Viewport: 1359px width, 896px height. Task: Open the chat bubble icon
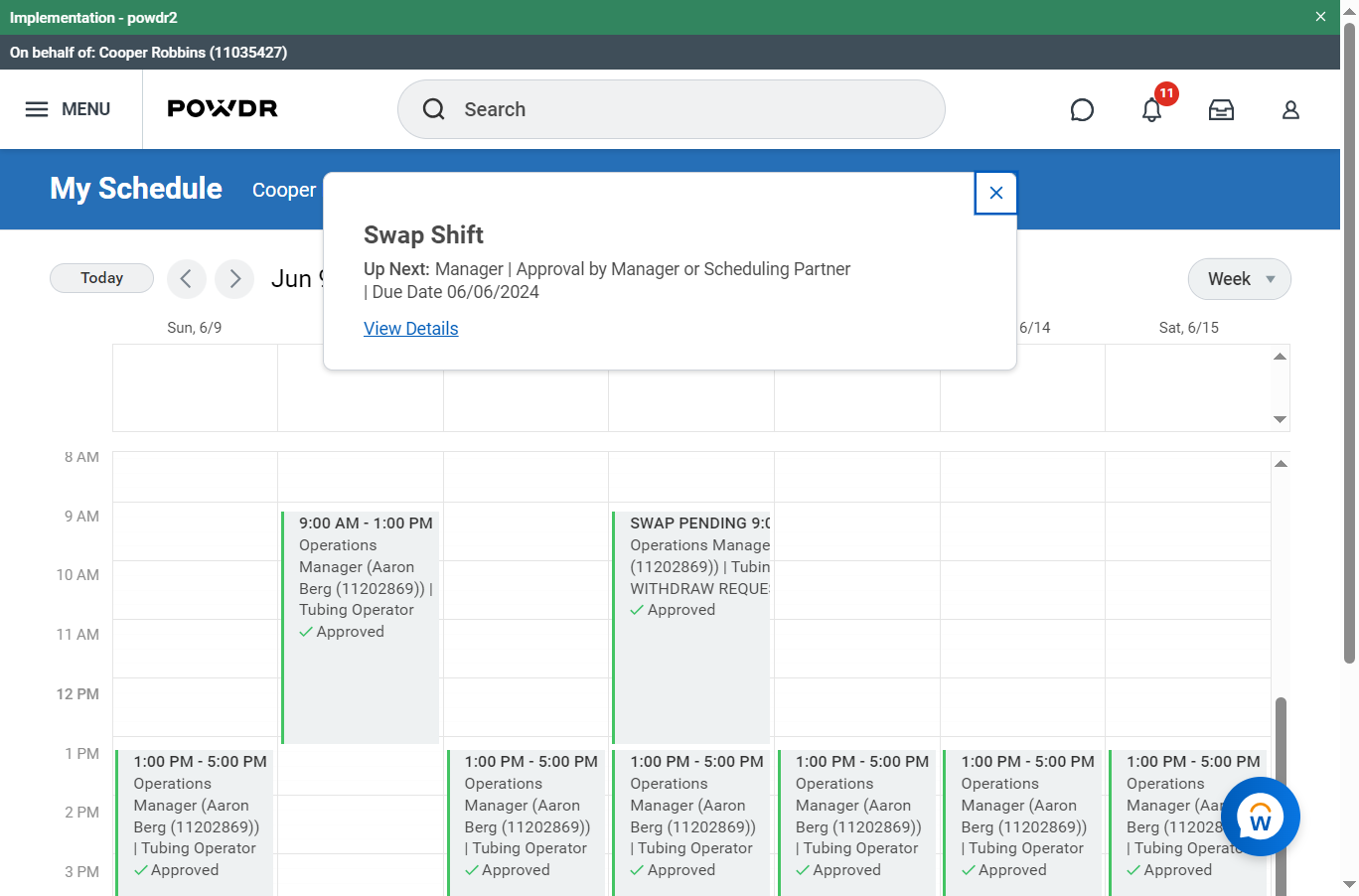[x=1082, y=109]
